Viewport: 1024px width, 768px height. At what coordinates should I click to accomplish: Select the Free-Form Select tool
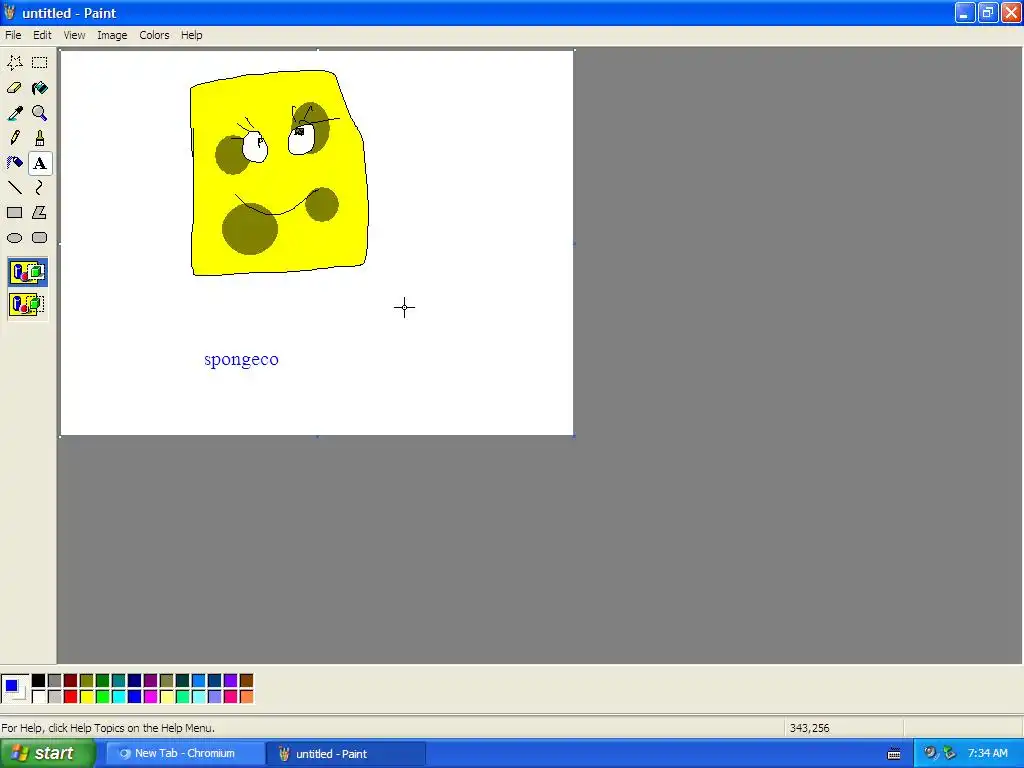(x=14, y=63)
